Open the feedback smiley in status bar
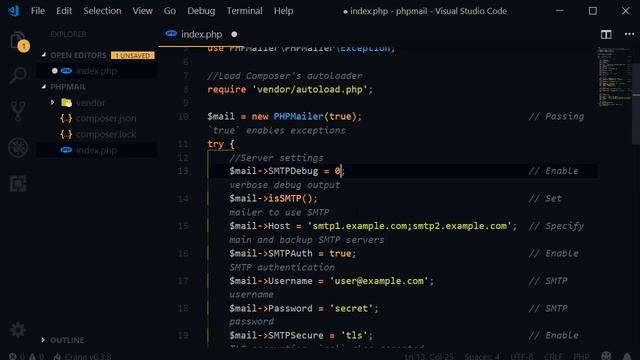Screen dimensions: 640x360 point(607,356)
